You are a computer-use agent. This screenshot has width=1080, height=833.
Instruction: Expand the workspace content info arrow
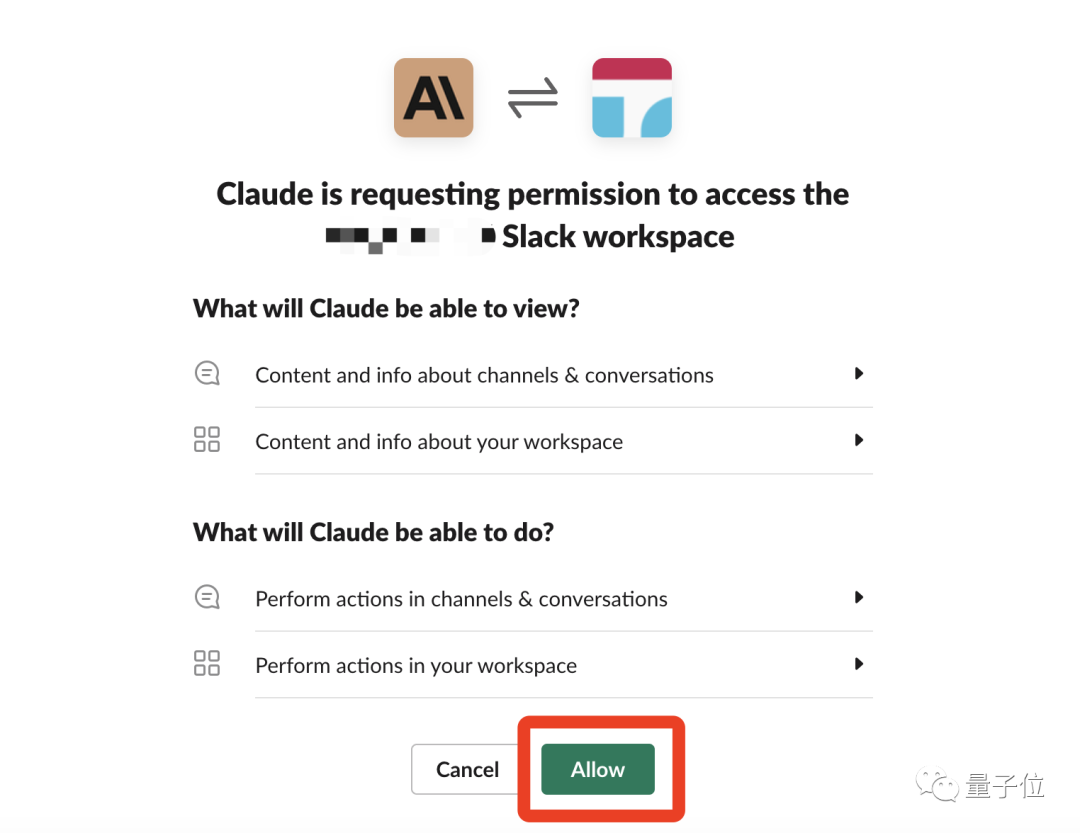tap(858, 440)
